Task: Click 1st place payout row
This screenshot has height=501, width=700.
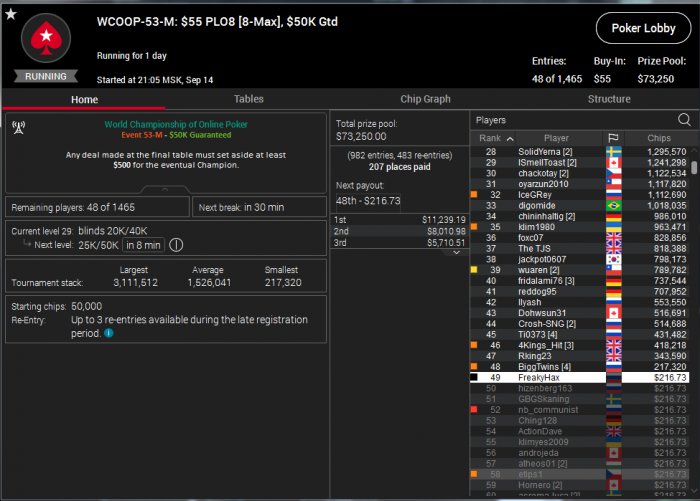Action: tap(399, 220)
